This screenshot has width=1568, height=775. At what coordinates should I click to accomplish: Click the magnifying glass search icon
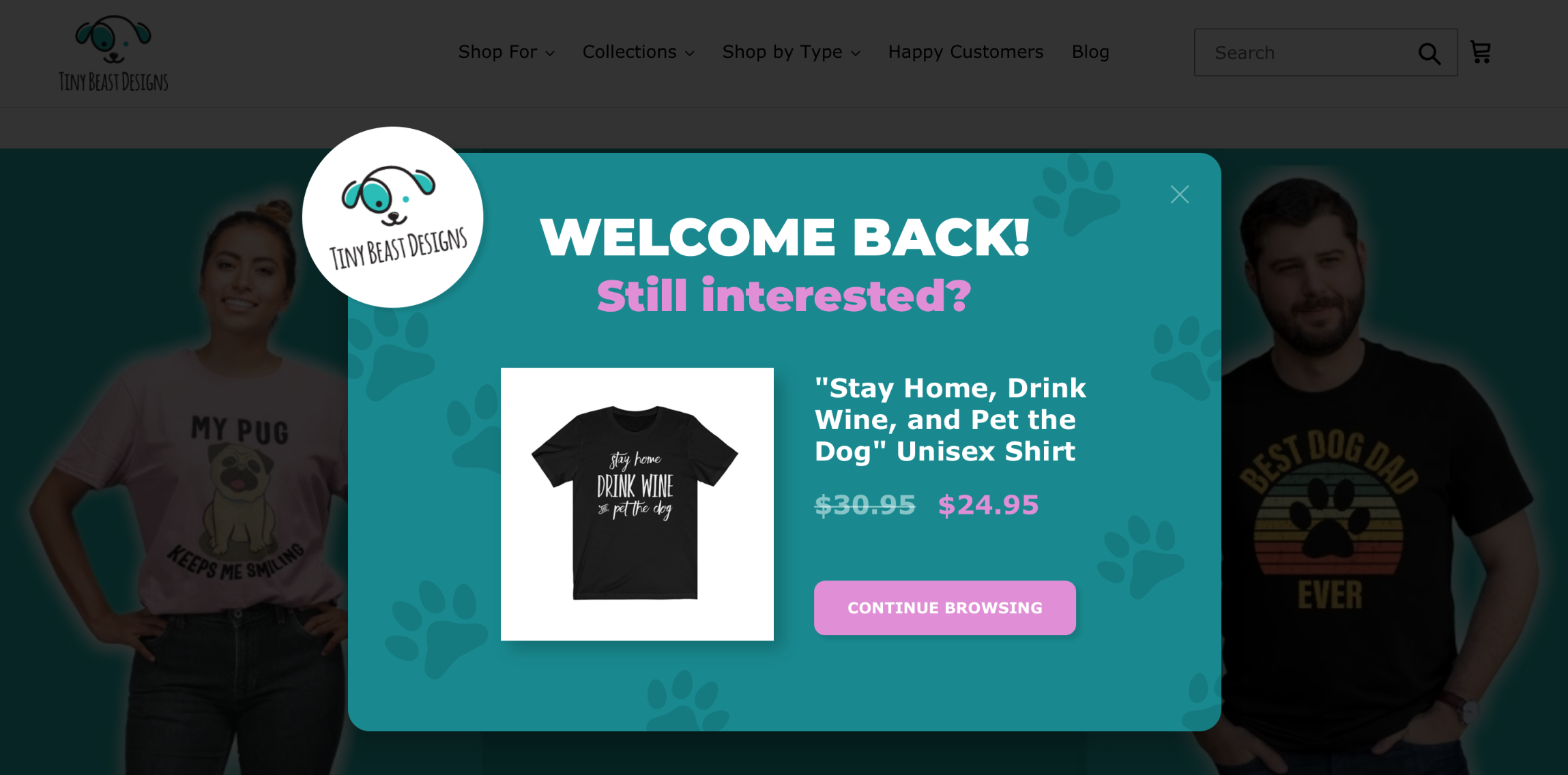(1429, 53)
